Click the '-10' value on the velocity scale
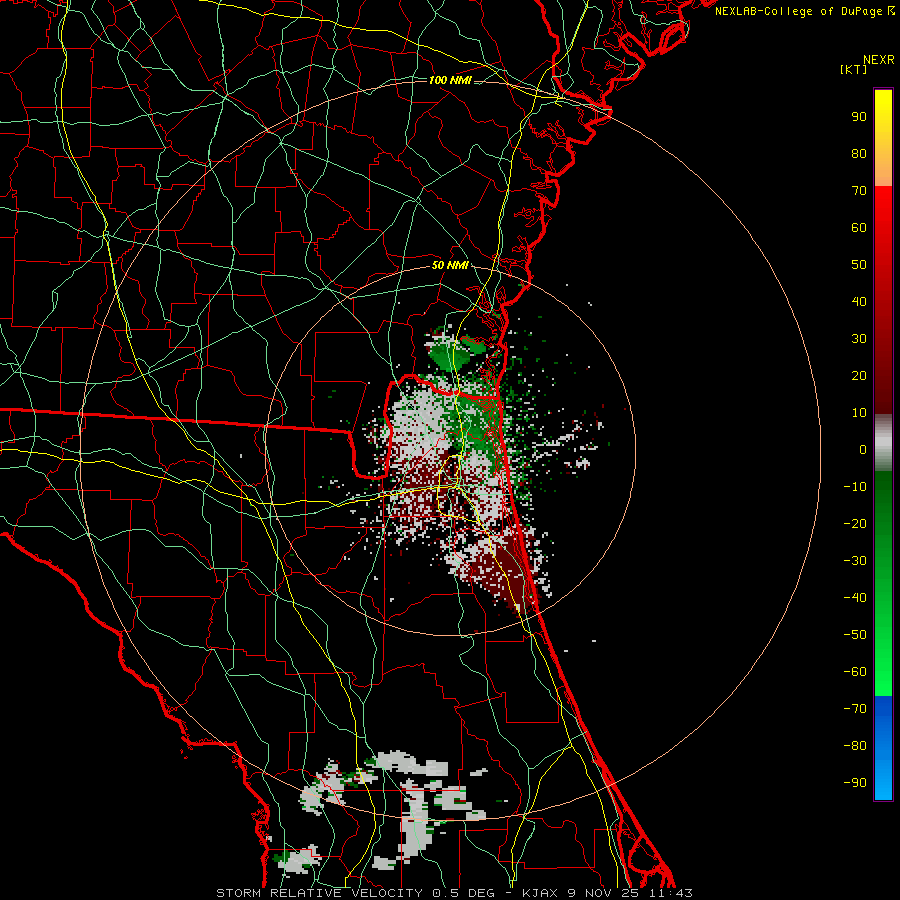Viewport: 900px width, 900px height. [x=855, y=487]
